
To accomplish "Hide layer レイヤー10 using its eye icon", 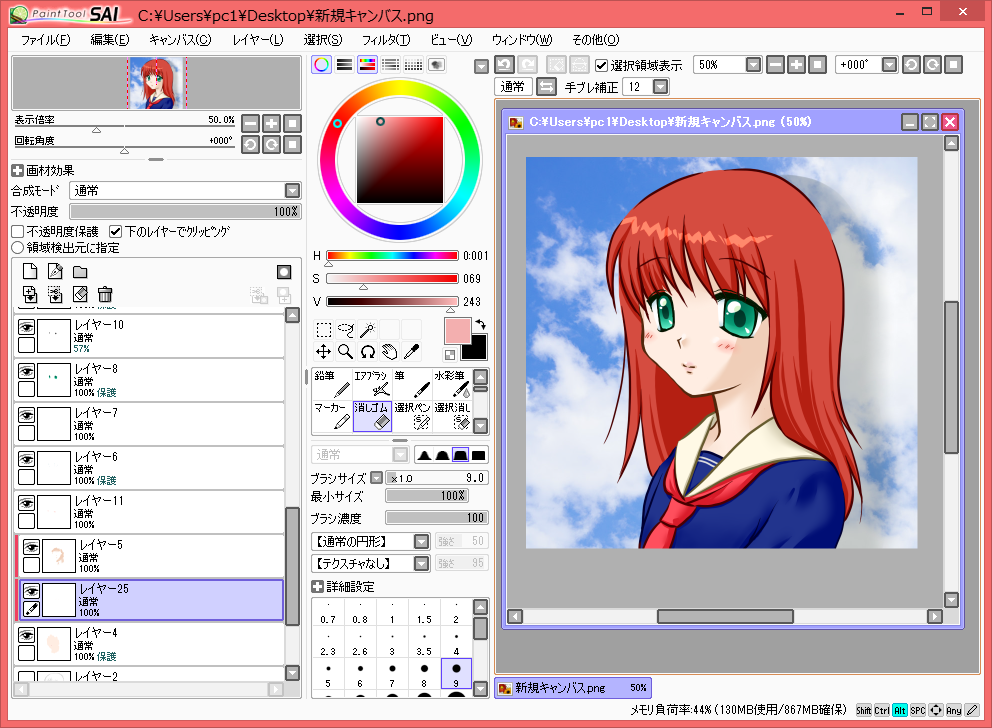I will pyautogui.click(x=26, y=327).
